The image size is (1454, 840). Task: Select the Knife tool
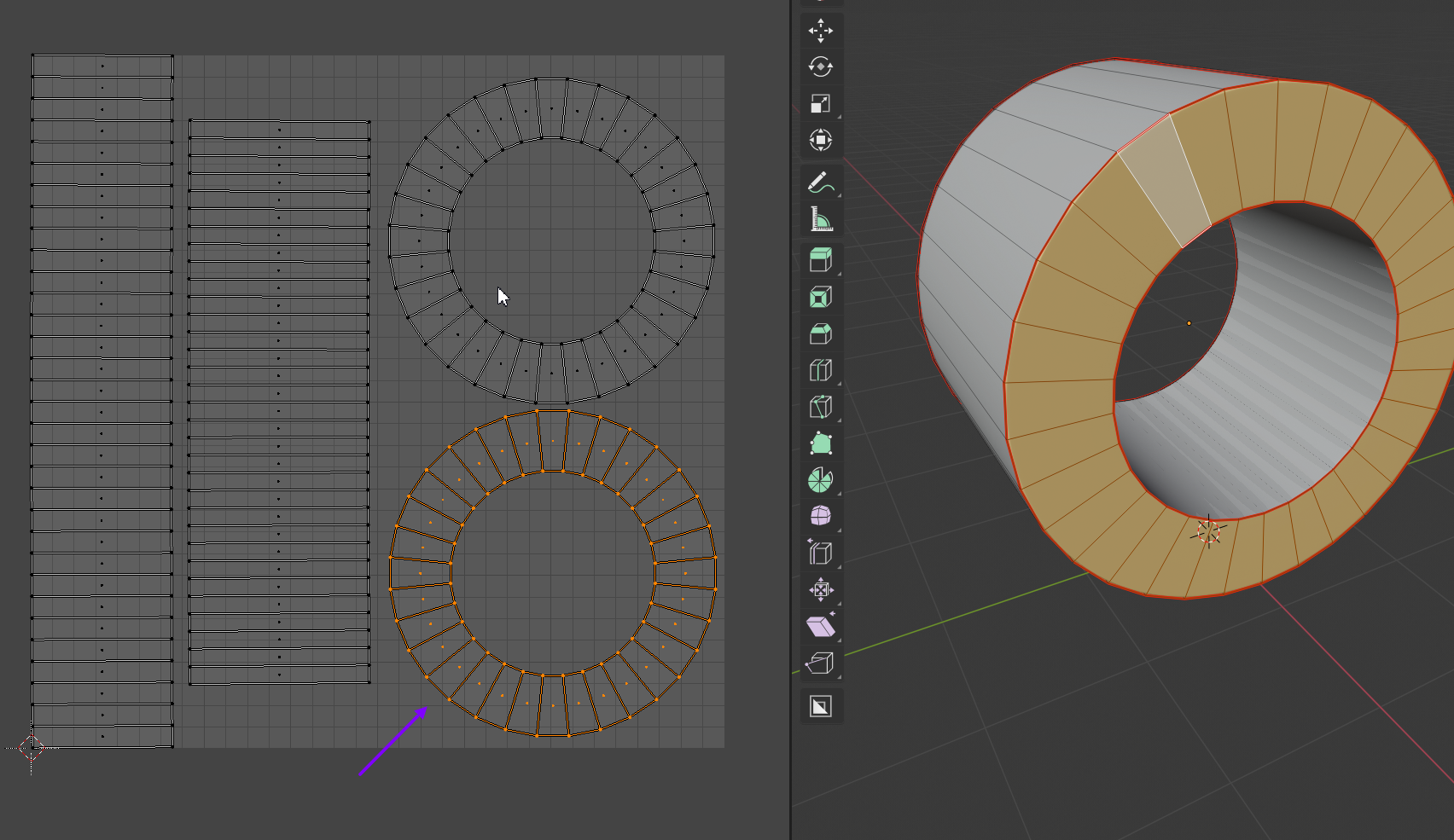point(821,407)
